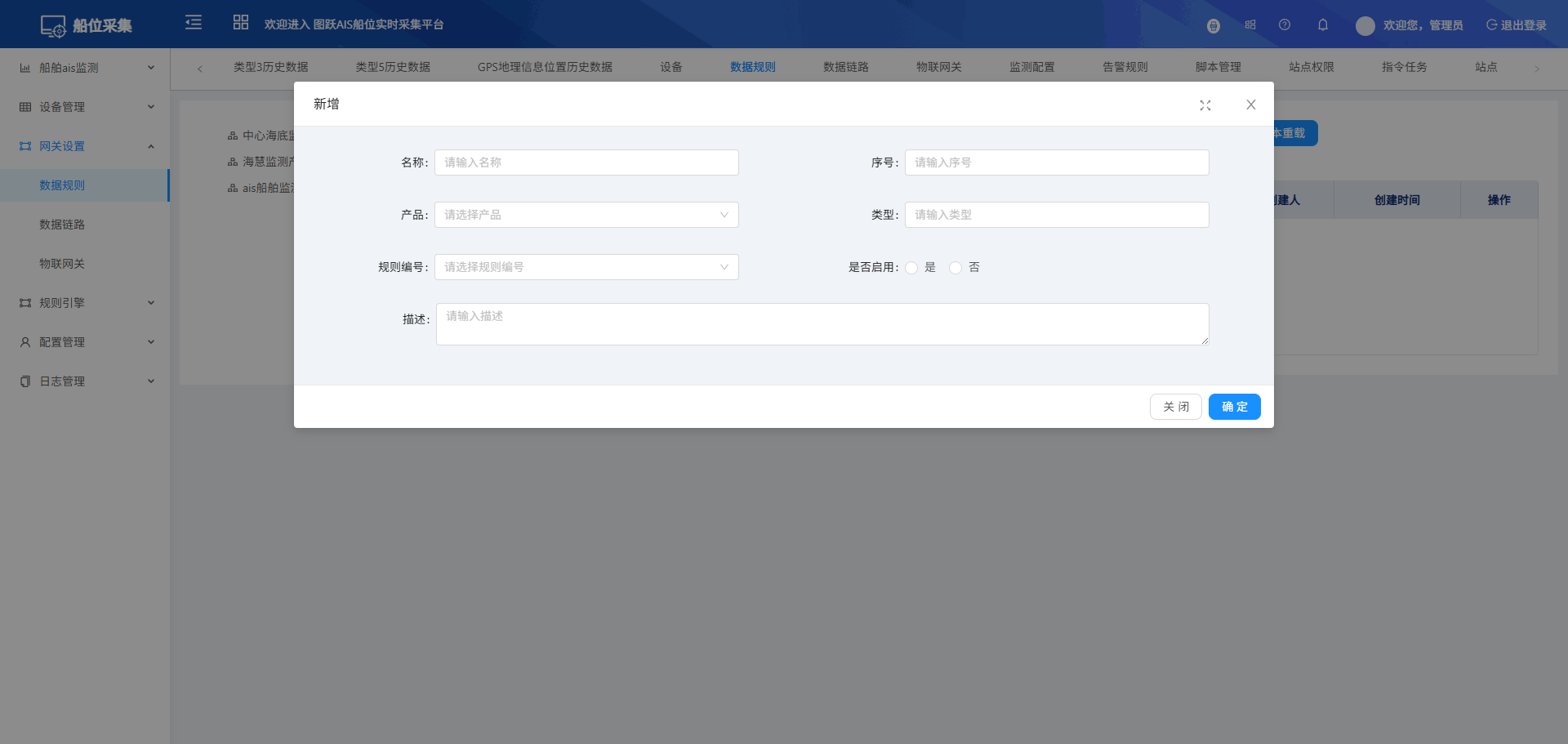Focus the 名称 input field
Screen dimensions: 1568x744
586,163
